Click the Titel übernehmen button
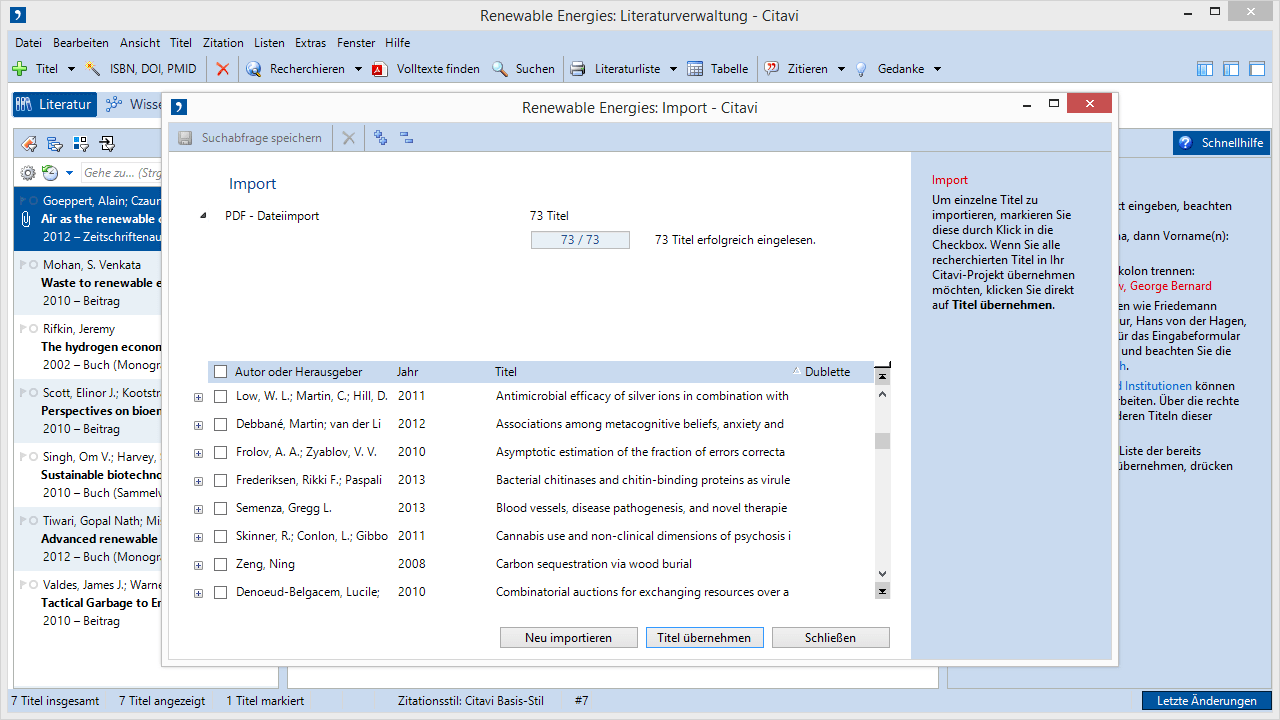The image size is (1280, 720). pos(705,638)
